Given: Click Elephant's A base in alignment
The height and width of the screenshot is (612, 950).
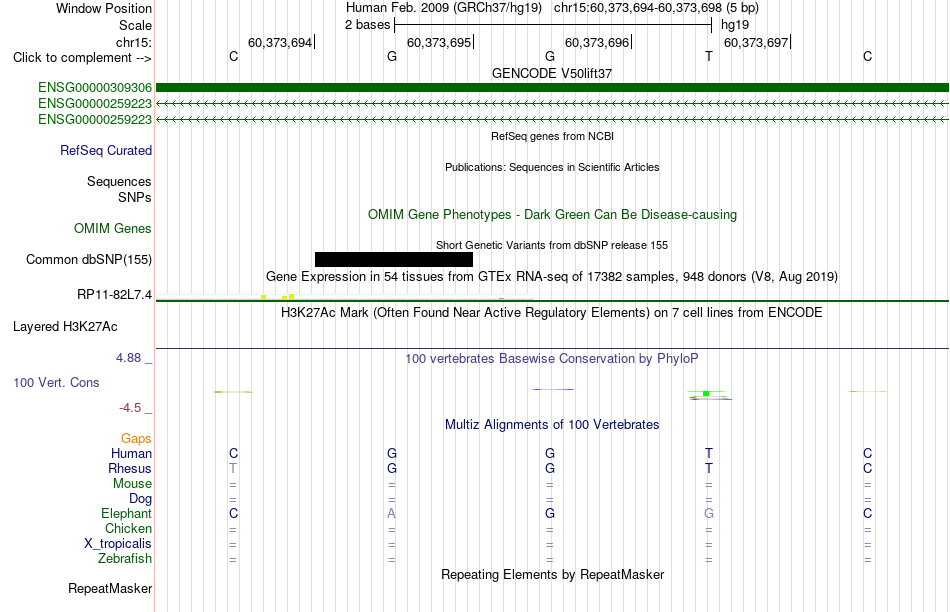Looking at the screenshot, I should pos(391,513).
